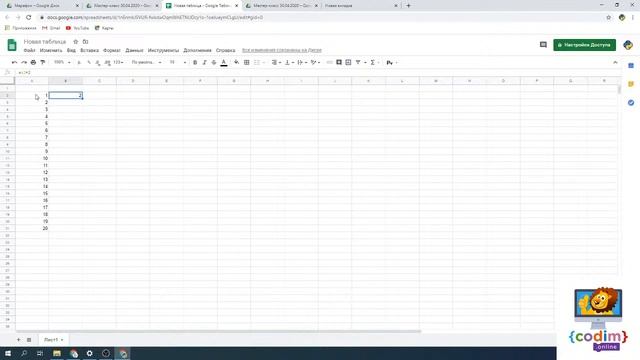Click the Insert chart icon
Image resolution: width=640 pixels, height=360 pixels.
coord(348,62)
